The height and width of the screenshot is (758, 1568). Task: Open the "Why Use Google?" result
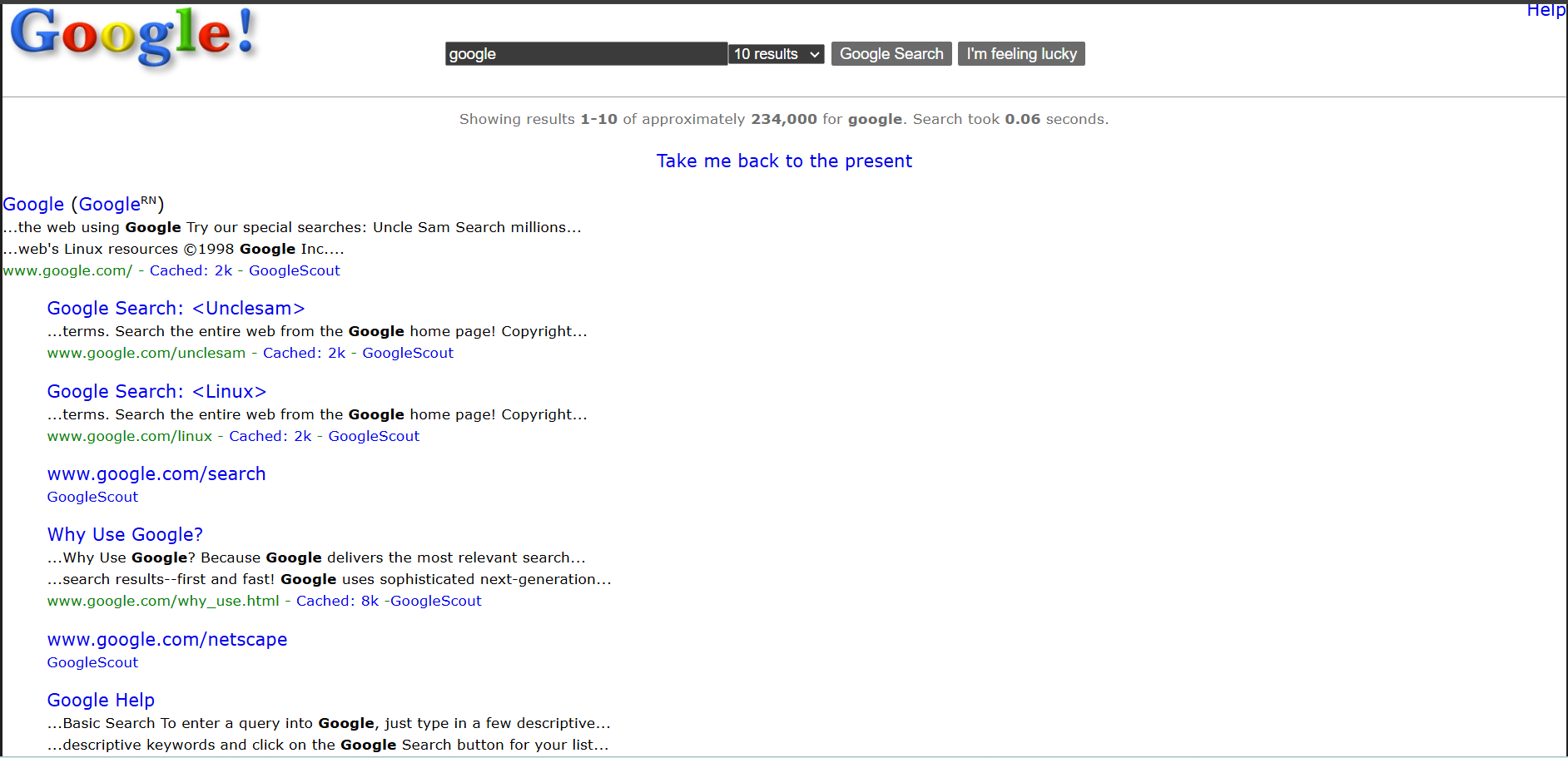[x=124, y=534]
